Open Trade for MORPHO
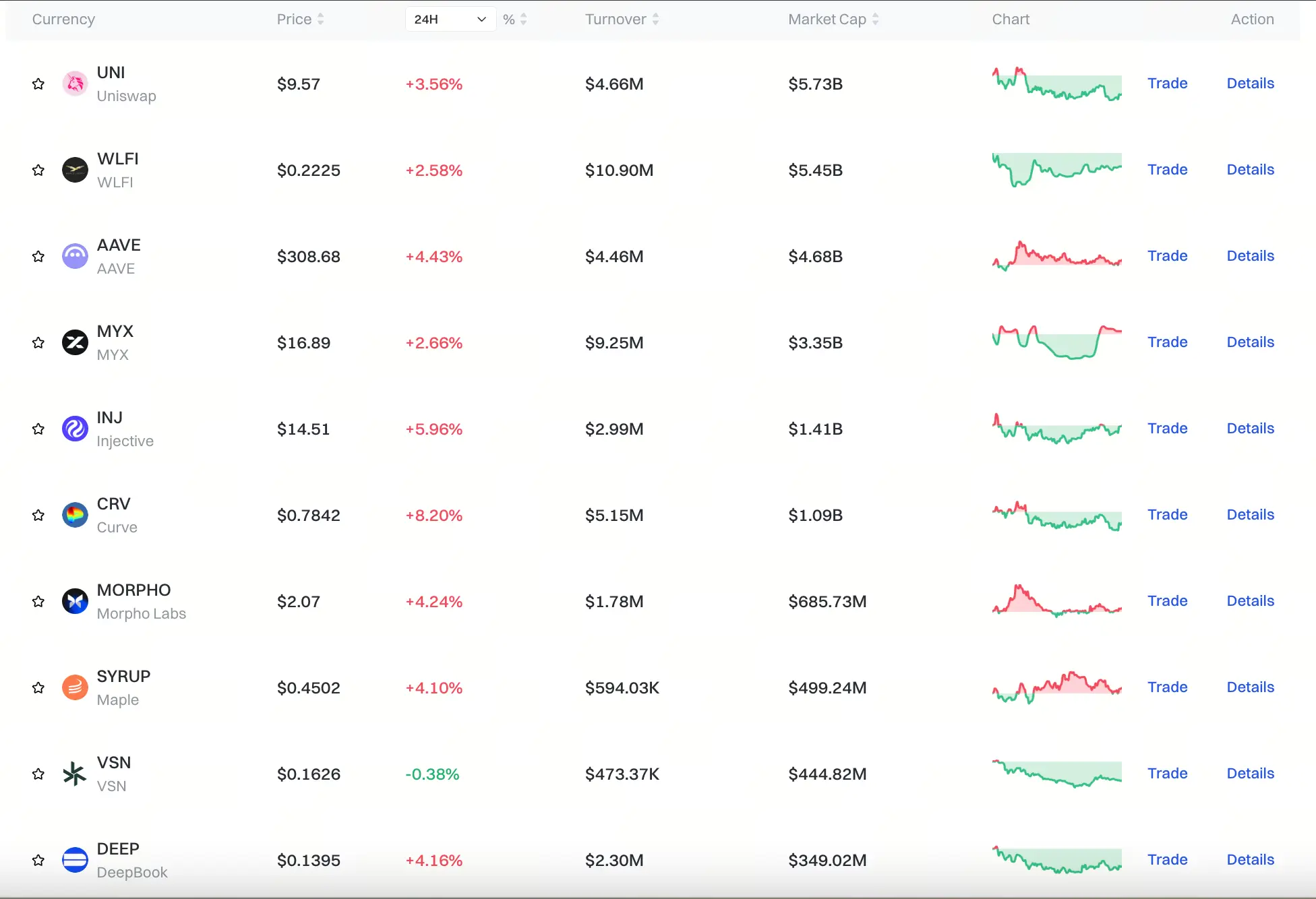 [x=1167, y=601]
